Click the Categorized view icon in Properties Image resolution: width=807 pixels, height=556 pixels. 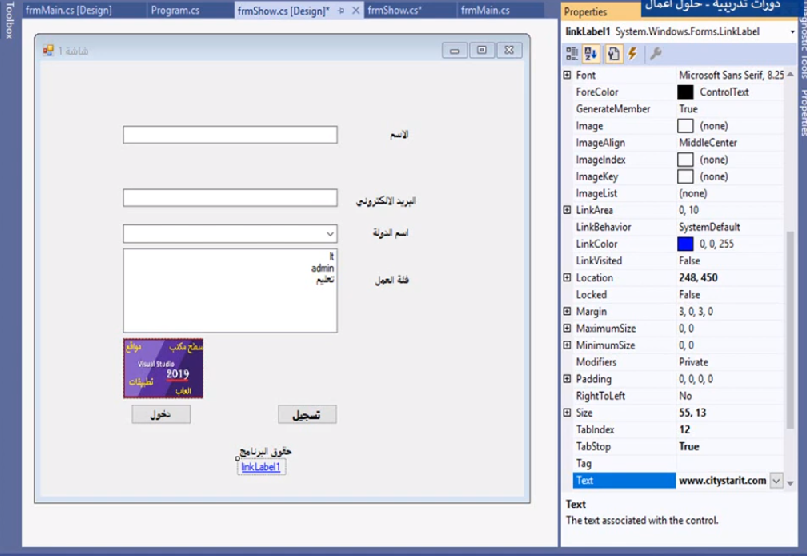coord(573,54)
